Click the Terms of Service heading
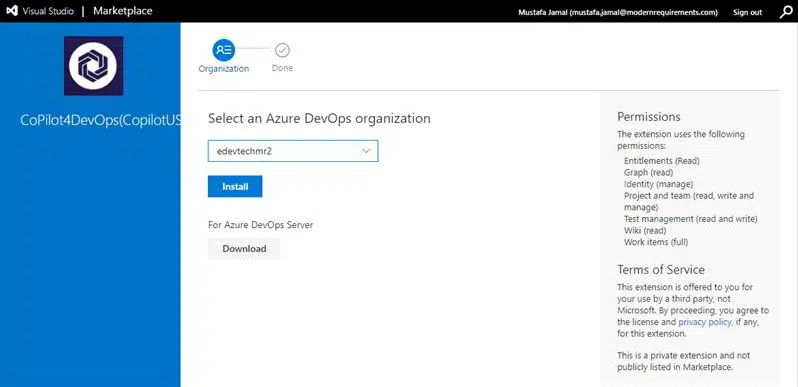The image size is (798, 387). (661, 269)
